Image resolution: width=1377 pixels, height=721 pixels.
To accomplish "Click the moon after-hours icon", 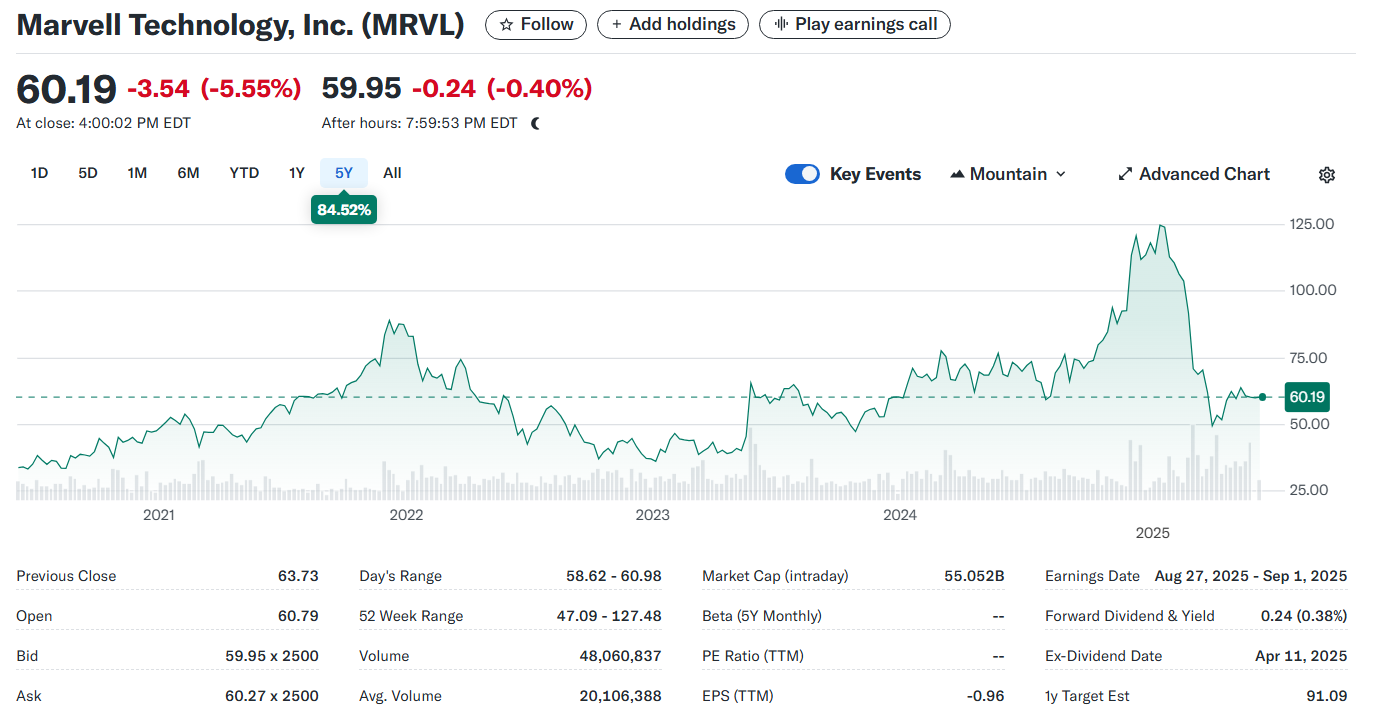I will (x=536, y=123).
